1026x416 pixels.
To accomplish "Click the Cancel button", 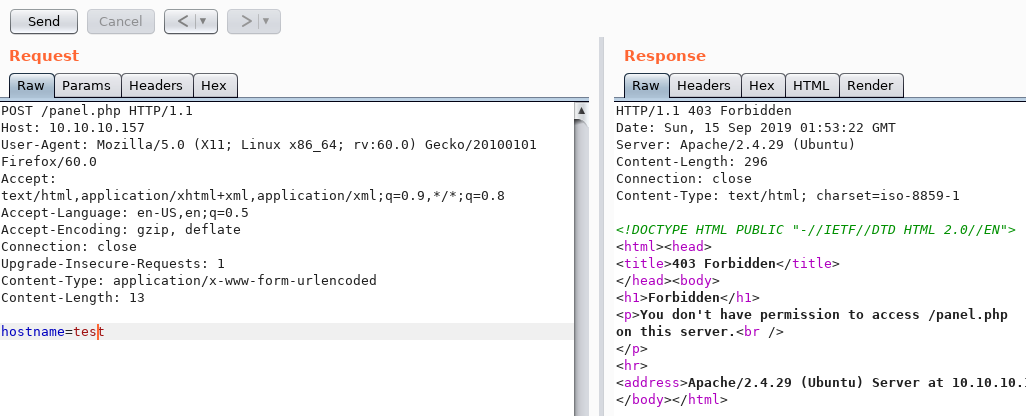I will tap(120, 21).
